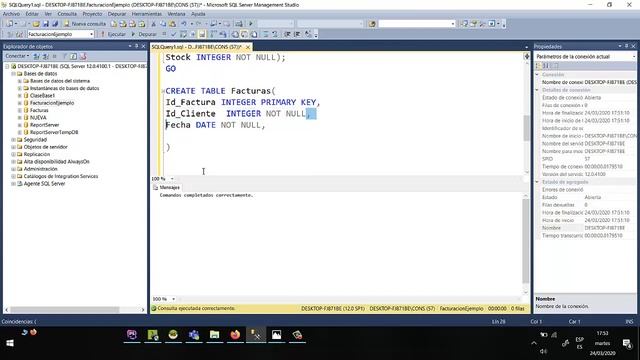640x360 pixels.
Task: Click the Object Explorer horizontal scrollbar
Action: tap(64, 310)
